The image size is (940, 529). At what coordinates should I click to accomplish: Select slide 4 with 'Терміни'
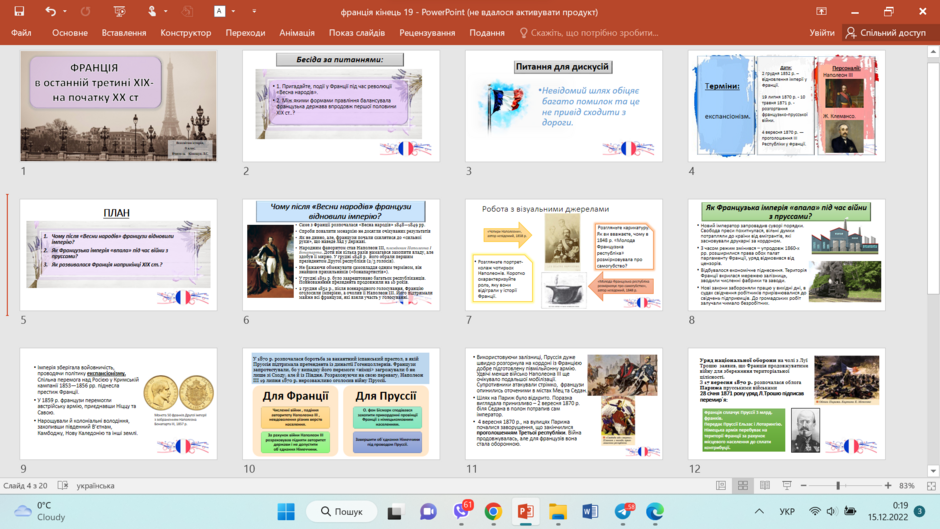point(787,106)
